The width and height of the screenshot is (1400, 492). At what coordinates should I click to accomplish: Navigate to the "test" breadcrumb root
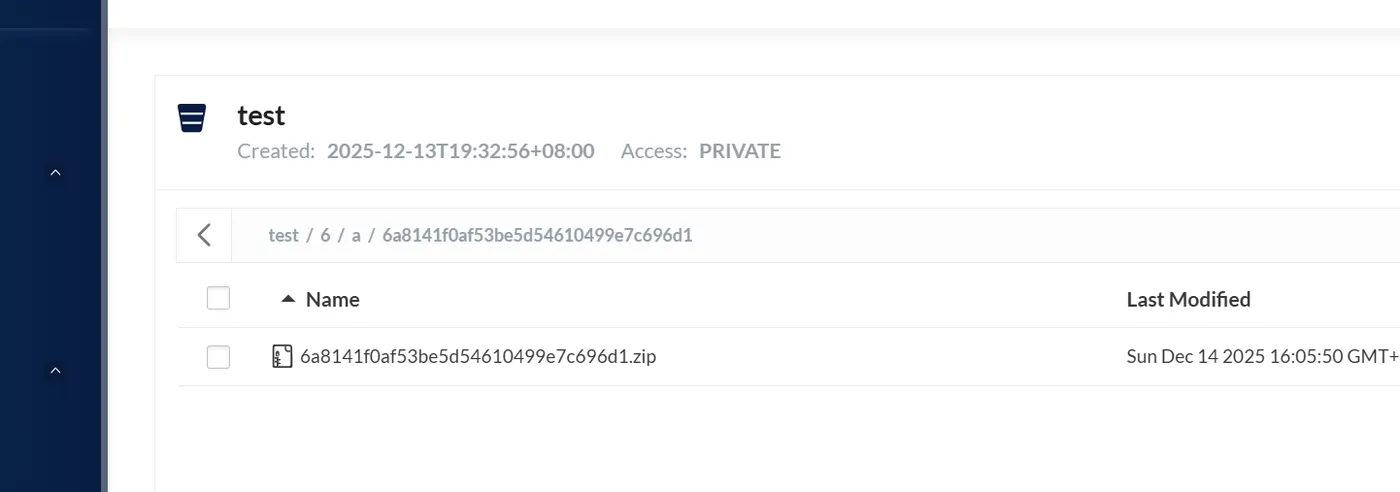[283, 236]
